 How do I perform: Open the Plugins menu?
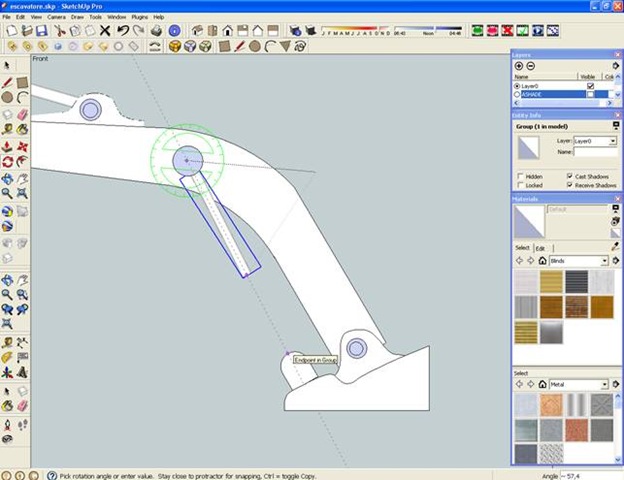coord(140,17)
